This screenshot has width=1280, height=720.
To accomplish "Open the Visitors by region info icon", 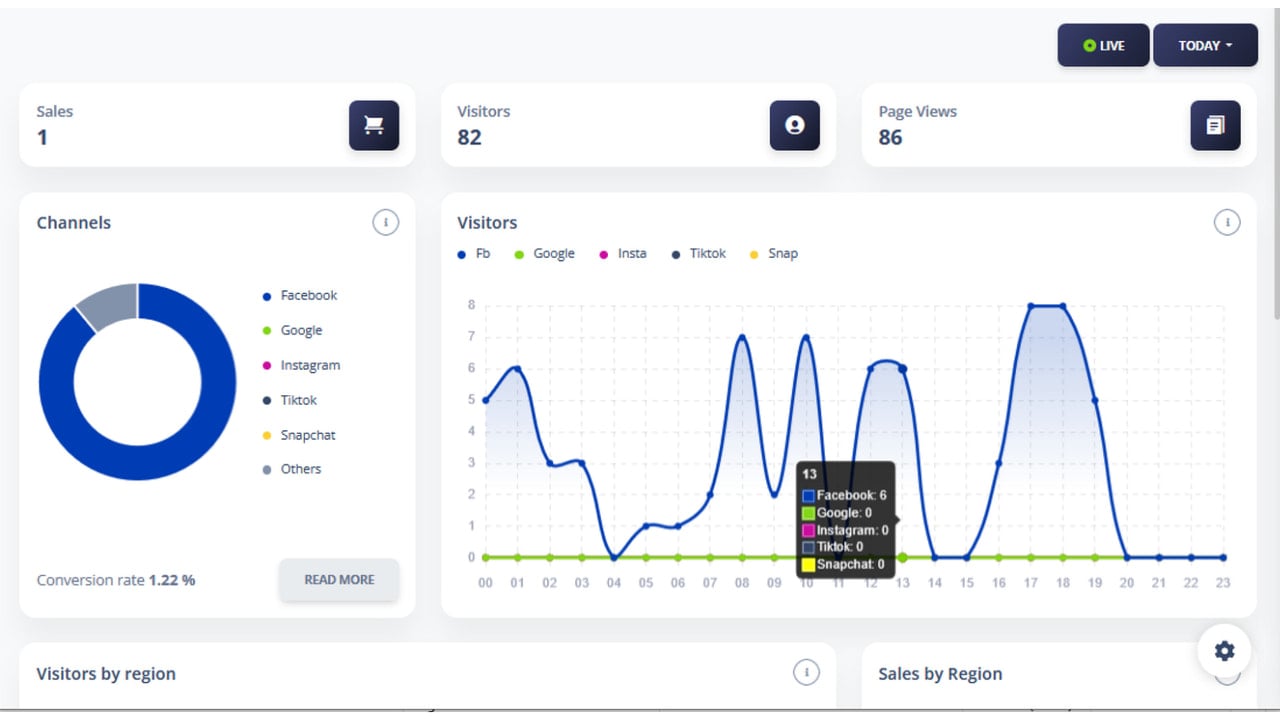I will (x=806, y=673).
